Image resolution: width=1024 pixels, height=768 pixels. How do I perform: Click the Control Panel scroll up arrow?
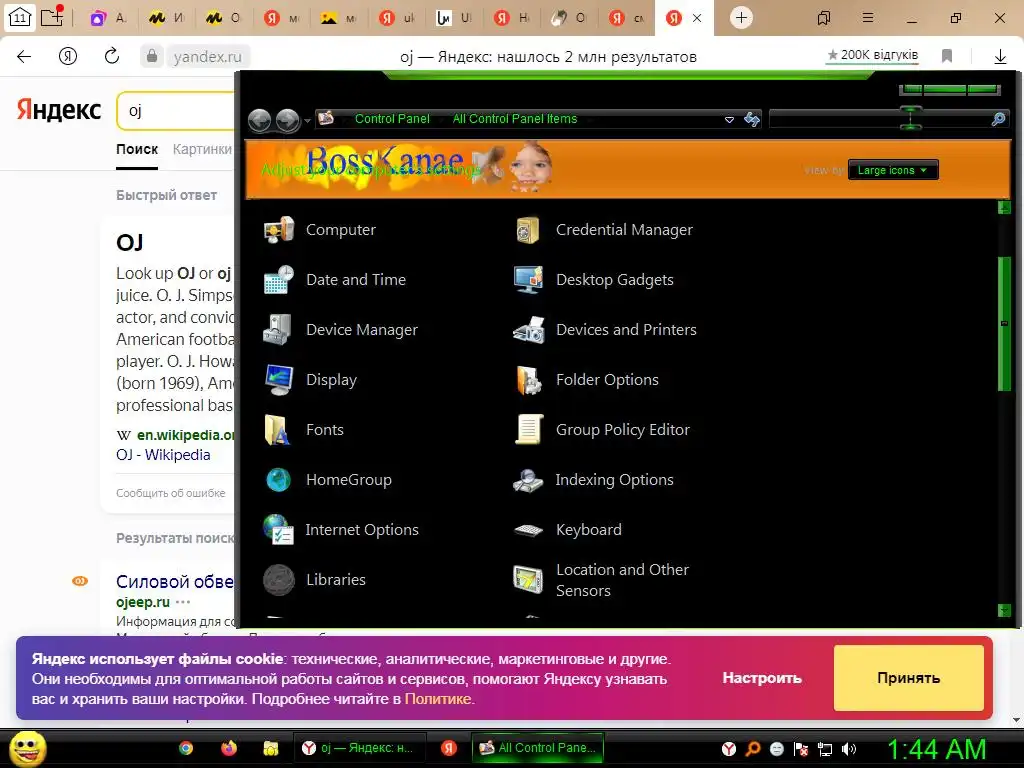tap(1004, 208)
